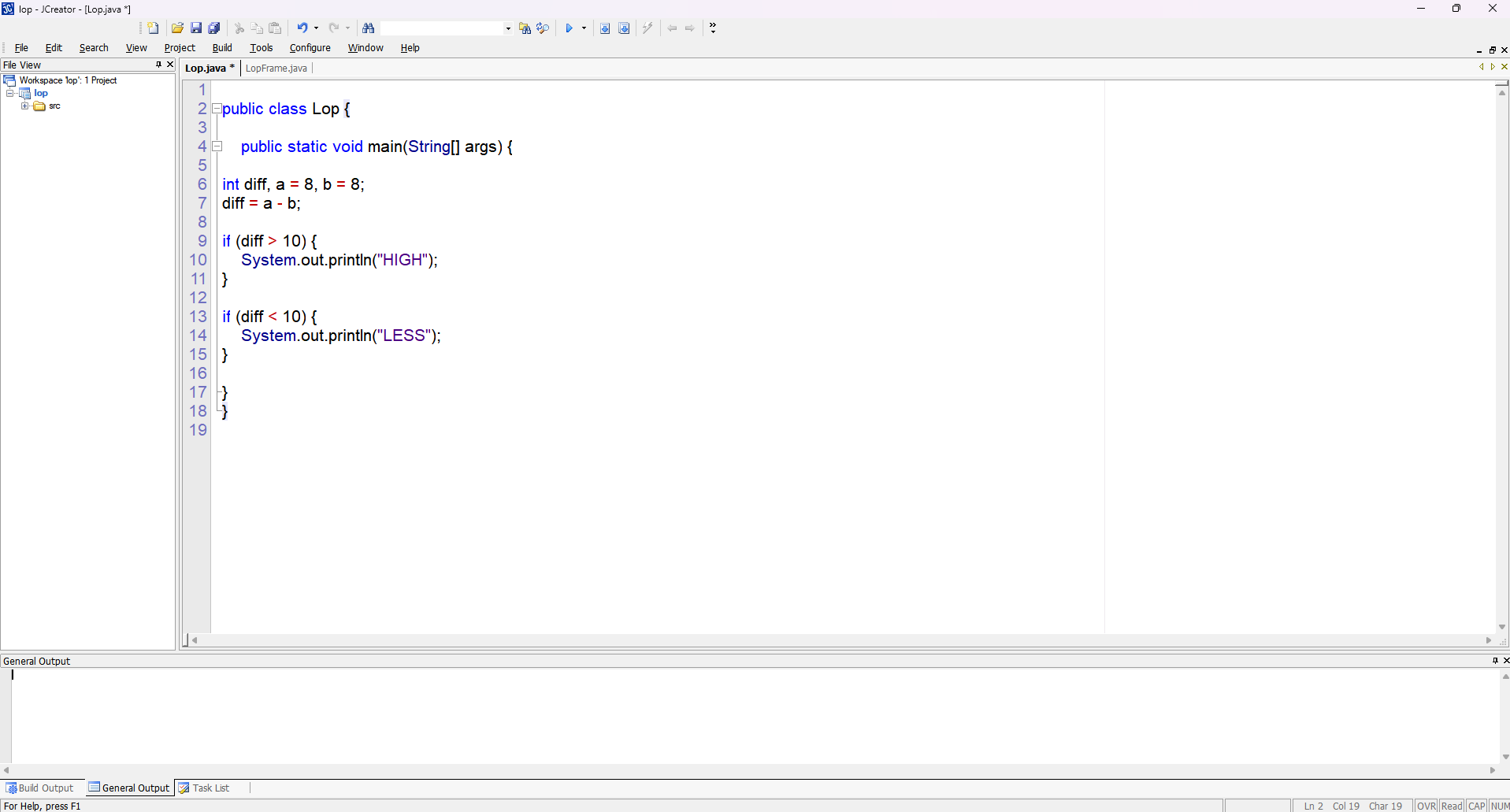
Task: Open the run configuration dropdown arrow
Action: (584, 28)
